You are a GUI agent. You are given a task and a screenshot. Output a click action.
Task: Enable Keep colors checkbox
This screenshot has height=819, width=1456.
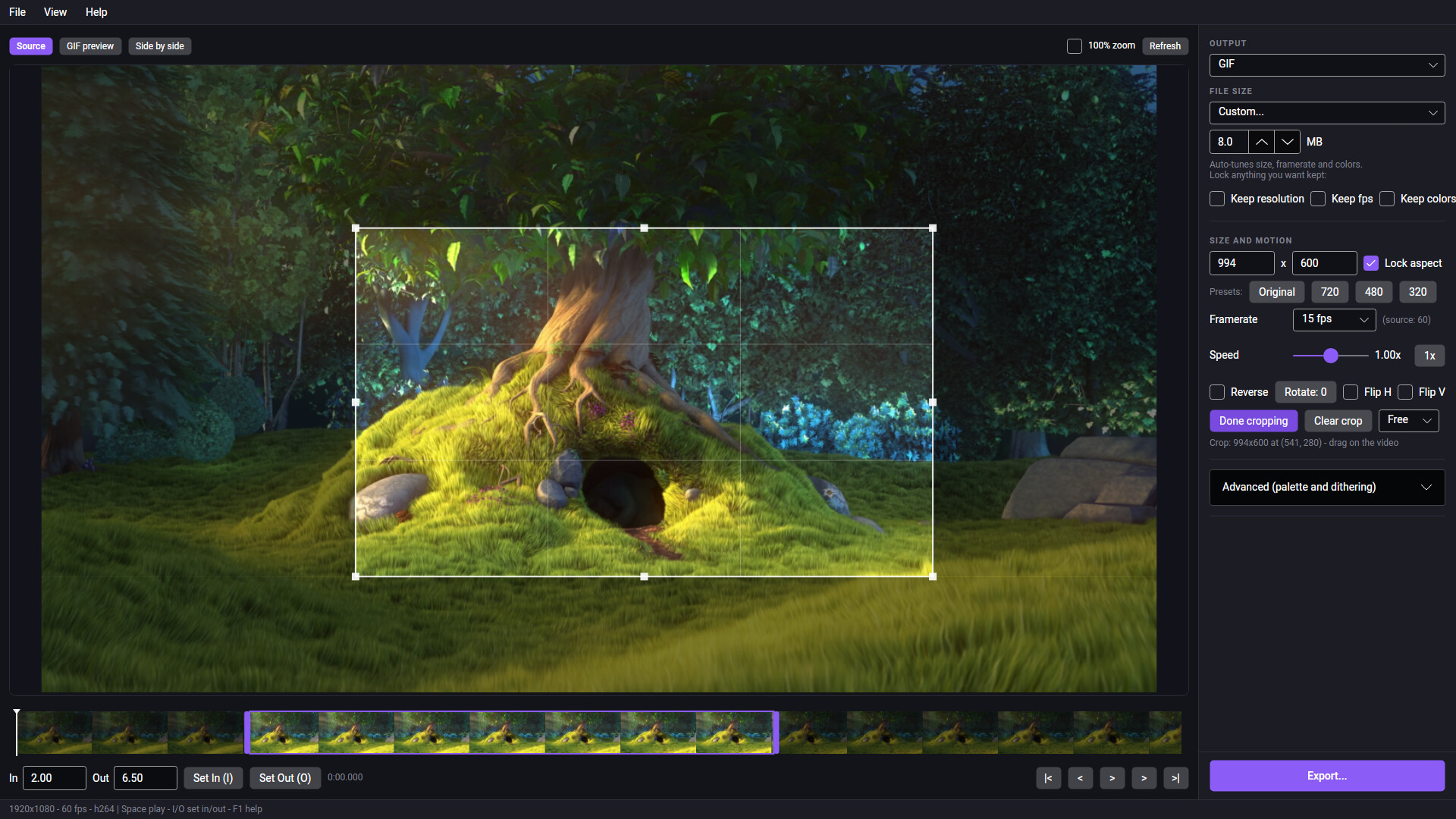1386,199
